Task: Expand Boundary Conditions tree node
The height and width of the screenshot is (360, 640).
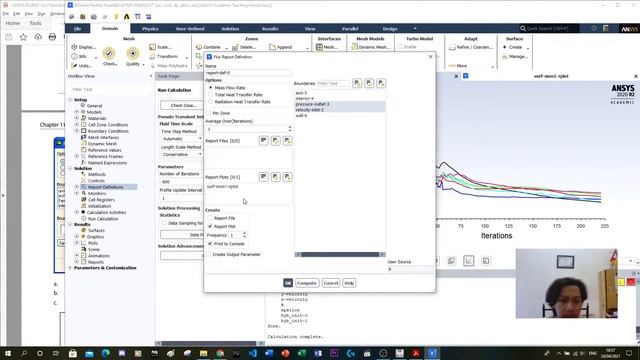Action: (x=77, y=131)
